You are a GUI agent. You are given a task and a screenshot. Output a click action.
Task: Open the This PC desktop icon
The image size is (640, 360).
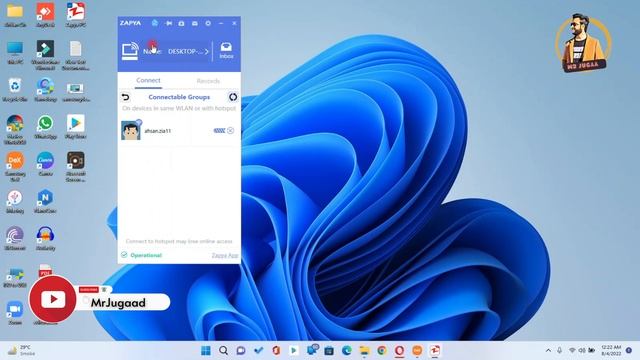click(15, 53)
